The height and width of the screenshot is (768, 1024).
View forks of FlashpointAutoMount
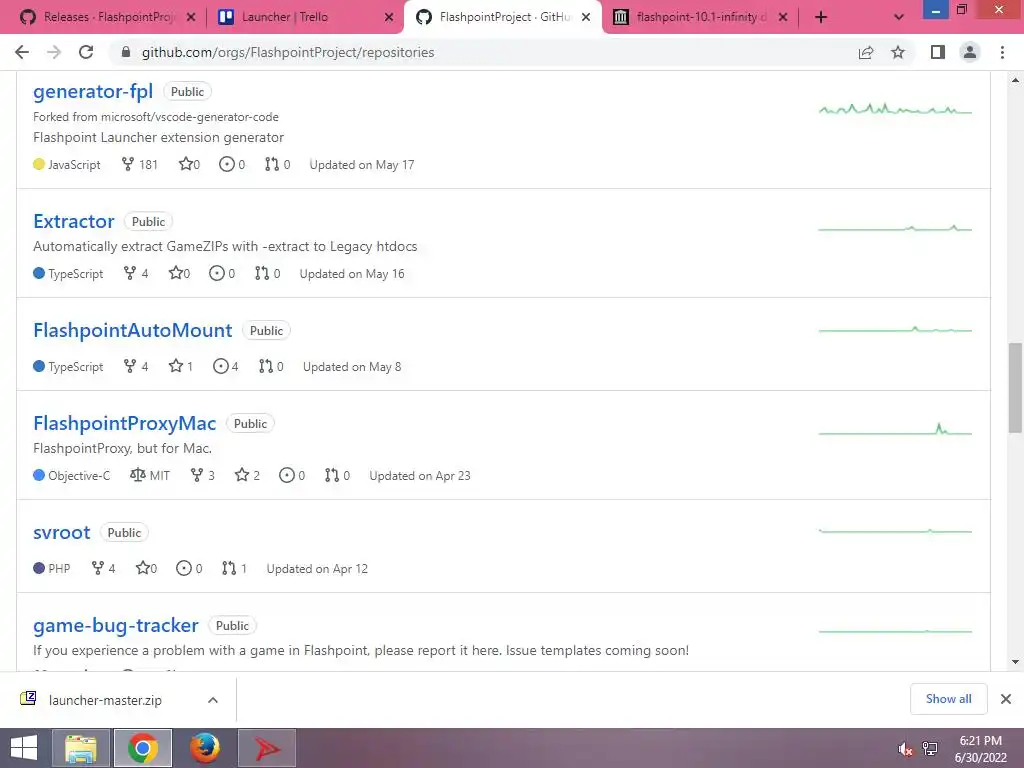[136, 366]
